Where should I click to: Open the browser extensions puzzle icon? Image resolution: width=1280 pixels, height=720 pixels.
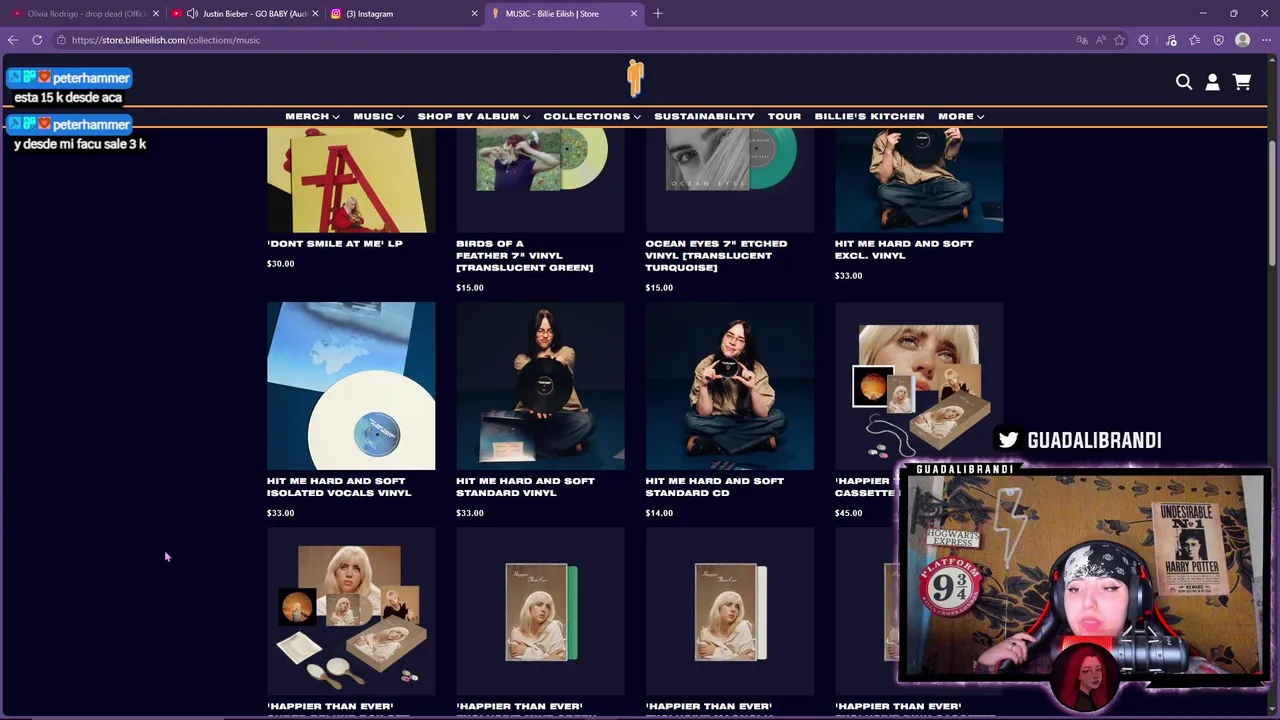[x=1144, y=40]
